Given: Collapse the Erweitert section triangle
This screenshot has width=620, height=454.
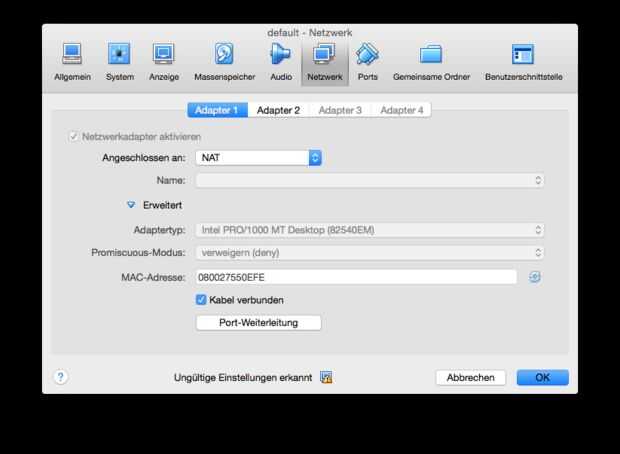Looking at the screenshot, I should click(131, 205).
